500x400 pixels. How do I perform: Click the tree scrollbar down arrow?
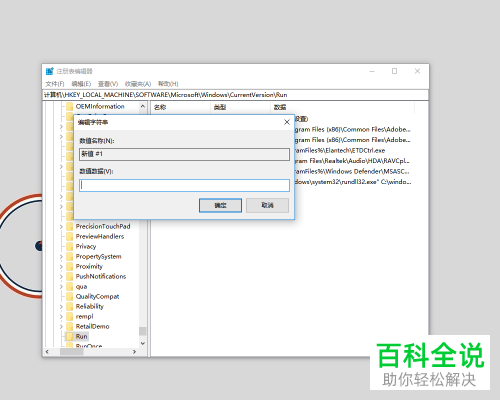143,343
